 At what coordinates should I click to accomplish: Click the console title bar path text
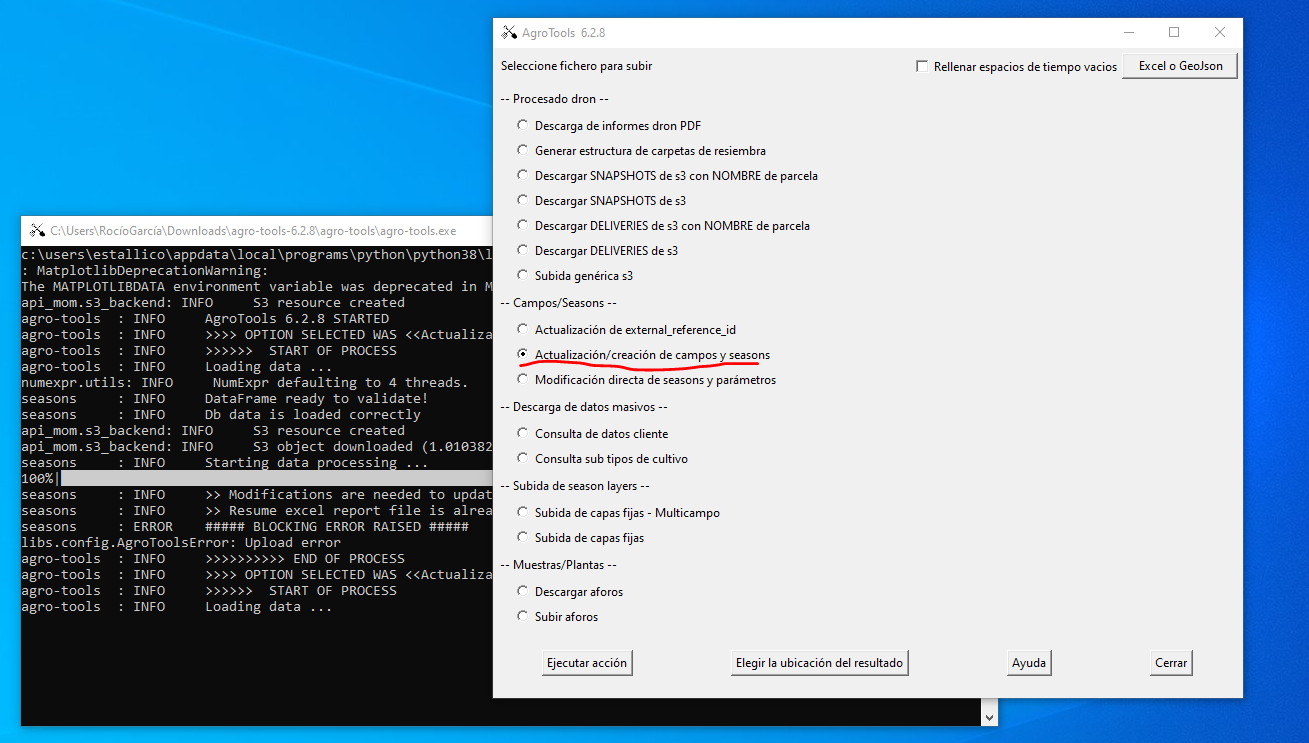pyautogui.click(x=253, y=231)
